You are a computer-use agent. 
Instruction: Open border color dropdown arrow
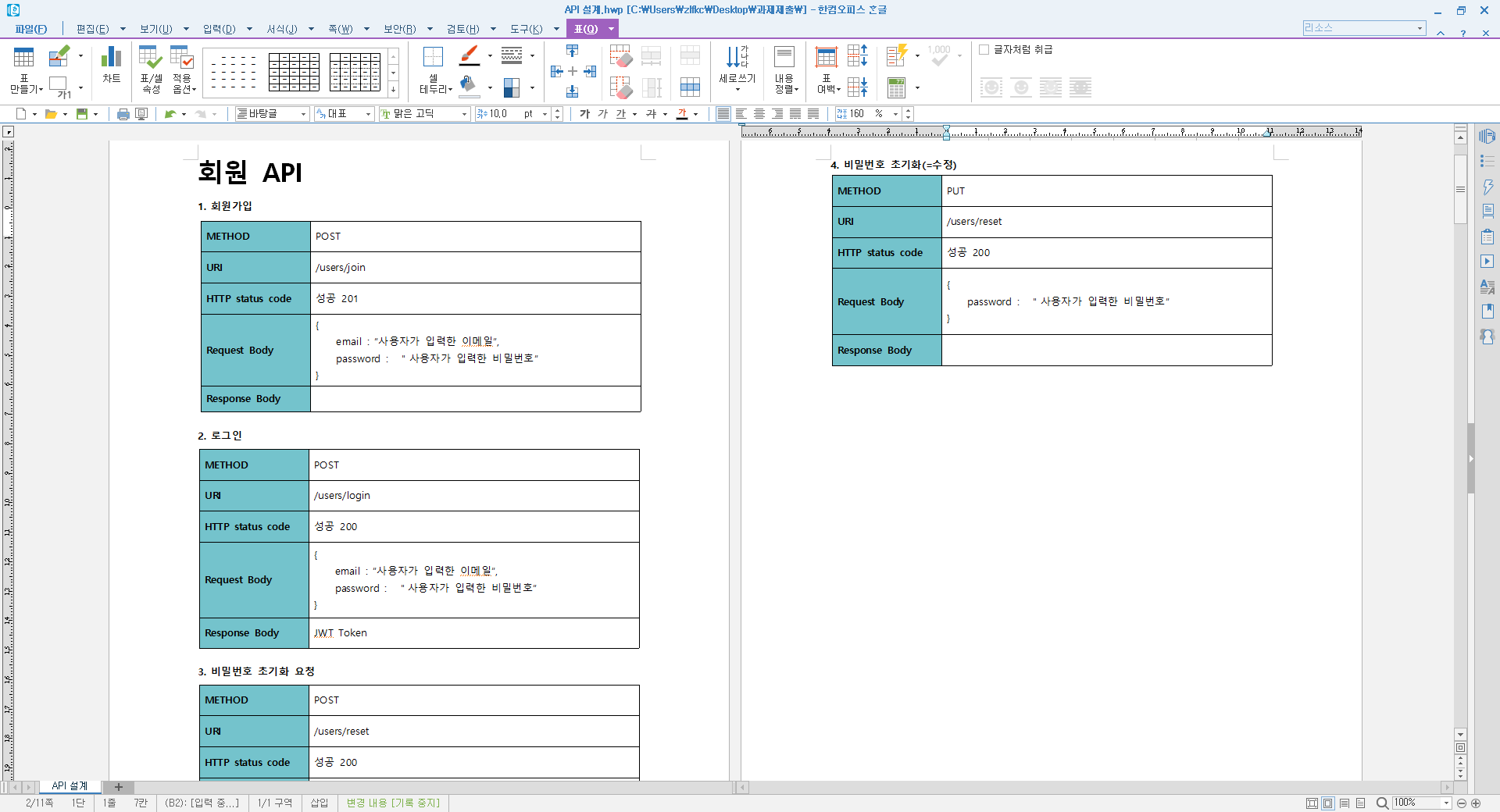pos(490,56)
